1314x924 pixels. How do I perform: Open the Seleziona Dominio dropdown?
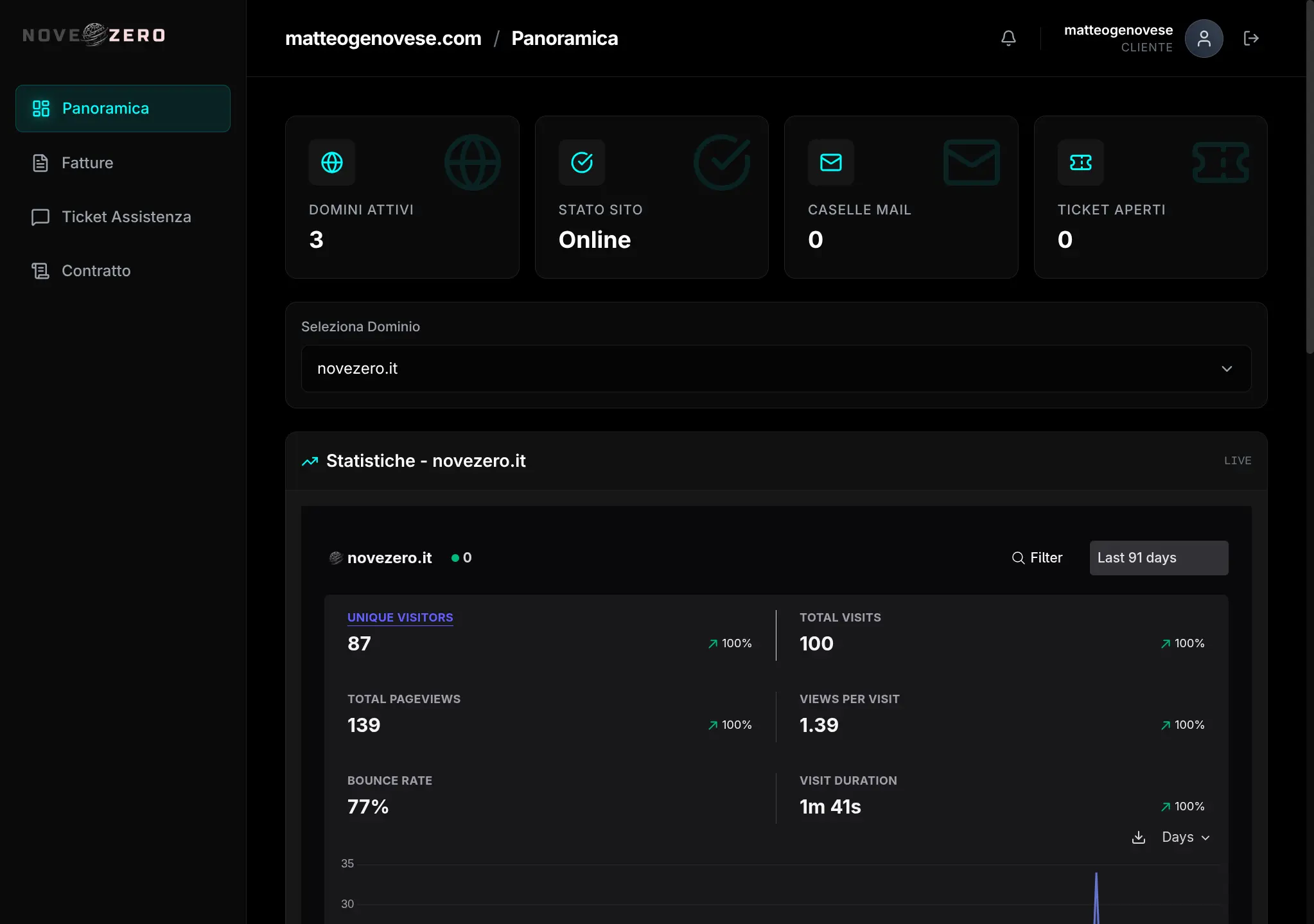[x=776, y=369]
